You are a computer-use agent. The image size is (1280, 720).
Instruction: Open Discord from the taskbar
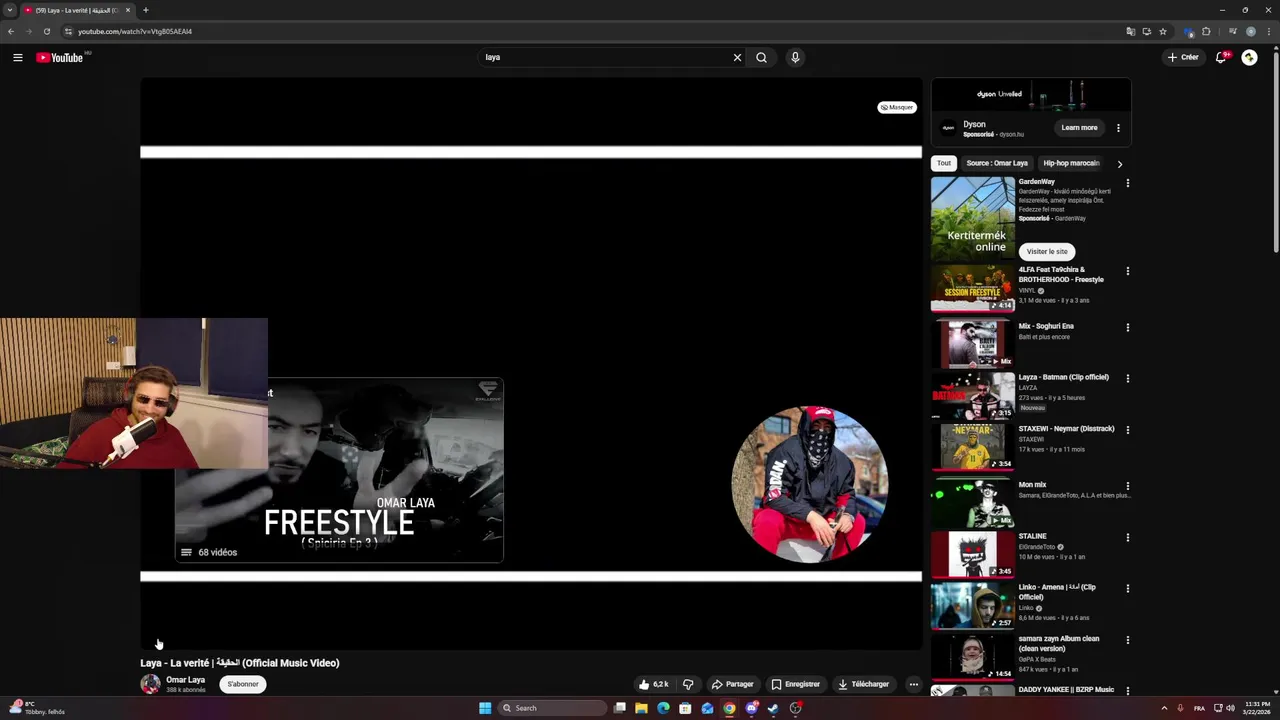[x=751, y=708]
